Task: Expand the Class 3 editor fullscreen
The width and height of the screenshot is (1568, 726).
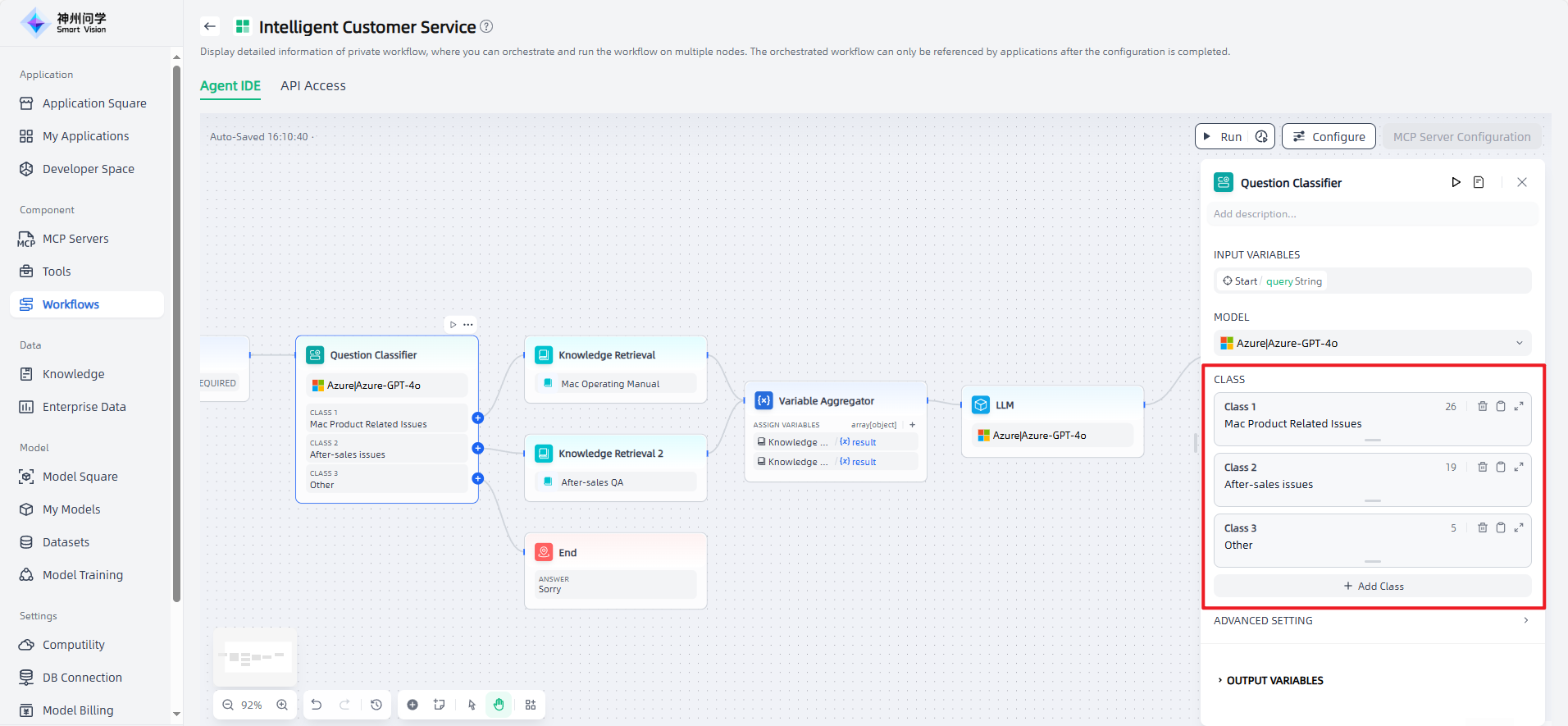Action: 1519,527
